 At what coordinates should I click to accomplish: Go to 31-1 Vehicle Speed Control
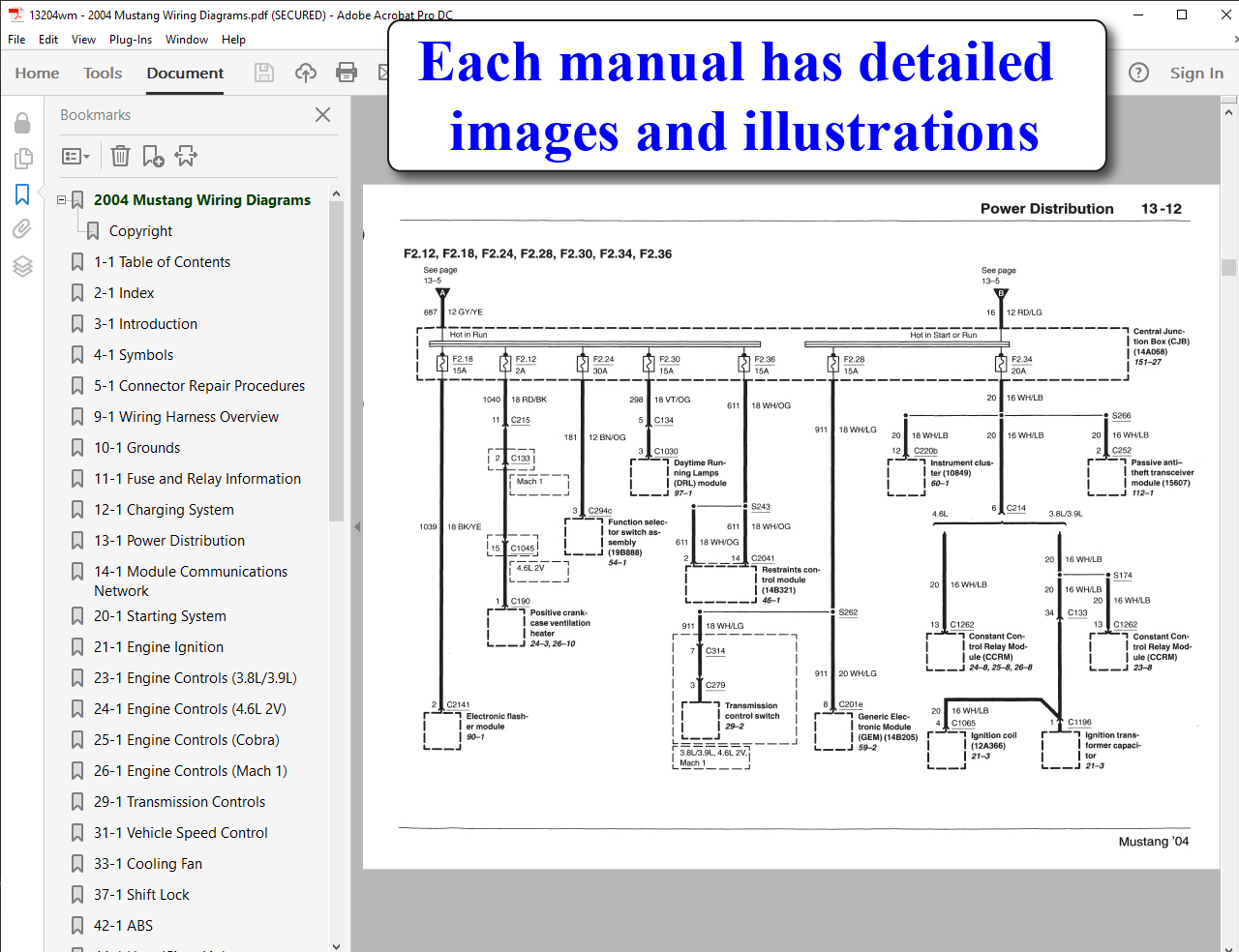click(181, 833)
